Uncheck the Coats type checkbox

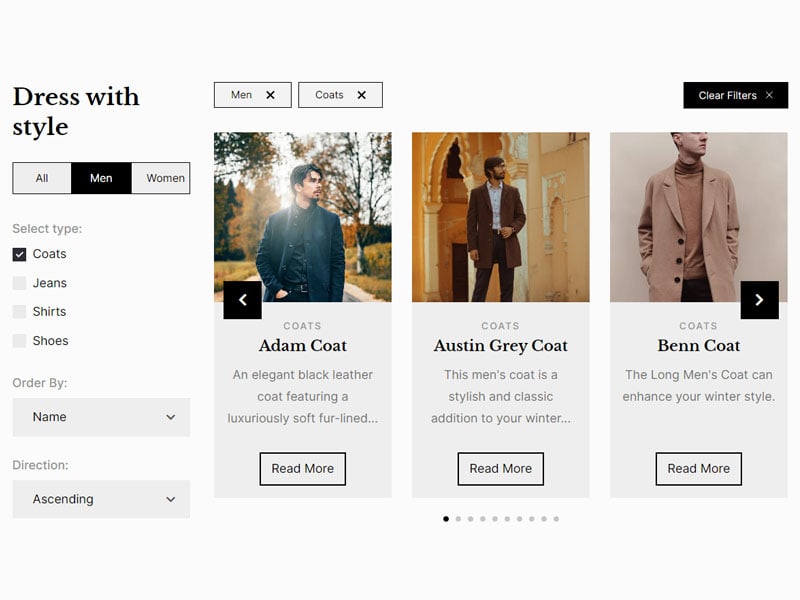click(x=19, y=254)
